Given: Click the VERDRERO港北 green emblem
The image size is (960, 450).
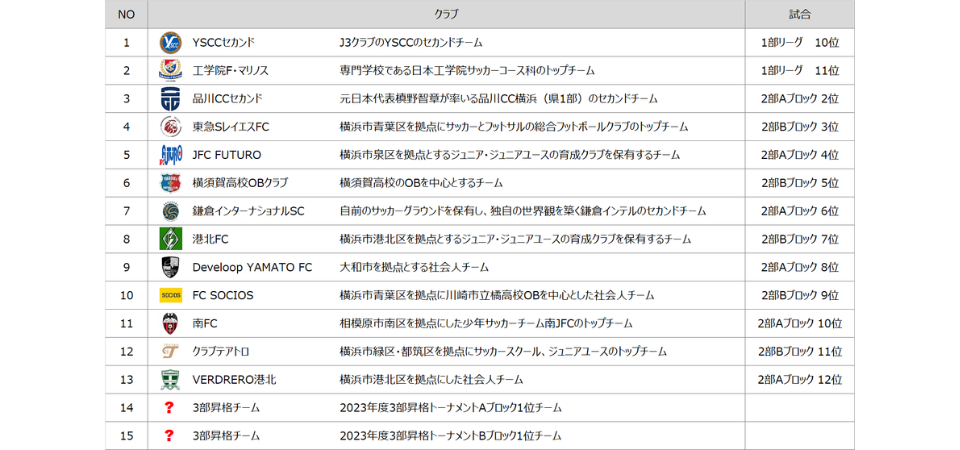Looking at the screenshot, I should point(170,379).
